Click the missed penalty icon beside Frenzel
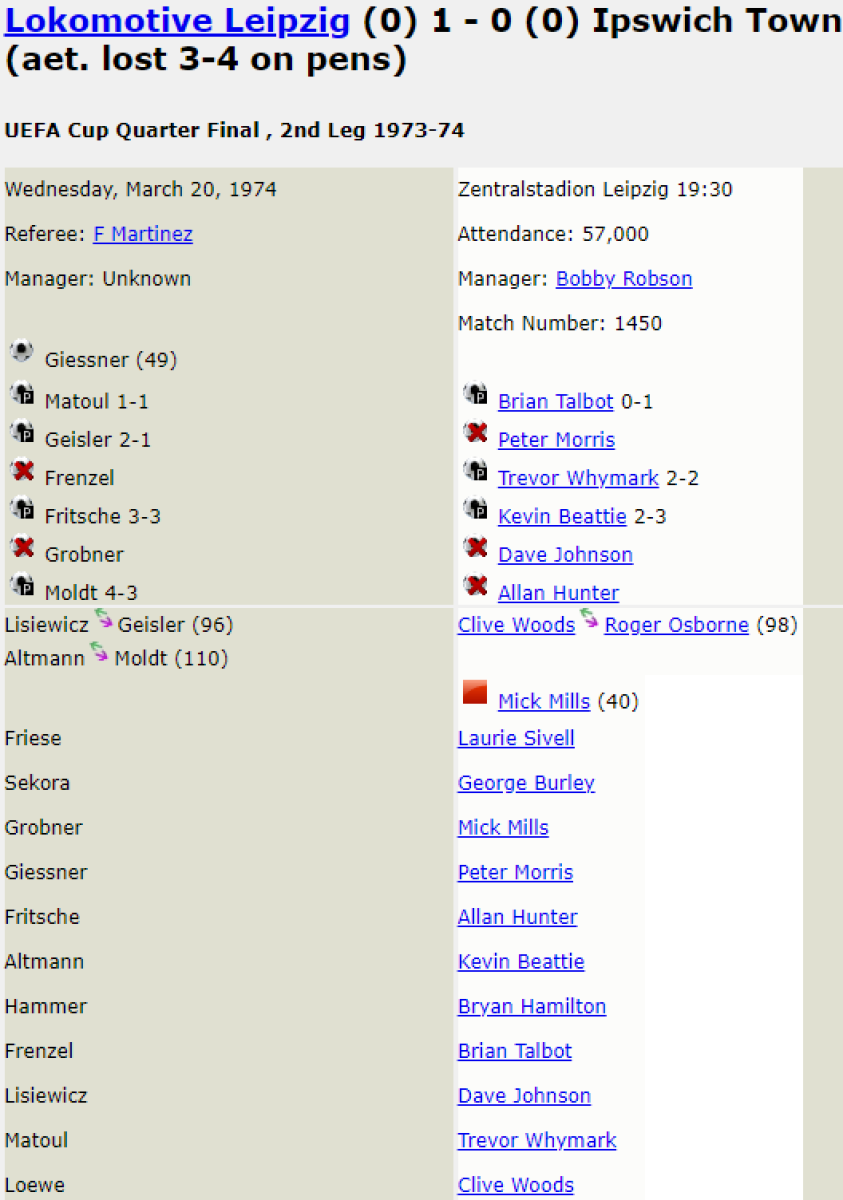This screenshot has height=1200, width=843. coord(22,470)
